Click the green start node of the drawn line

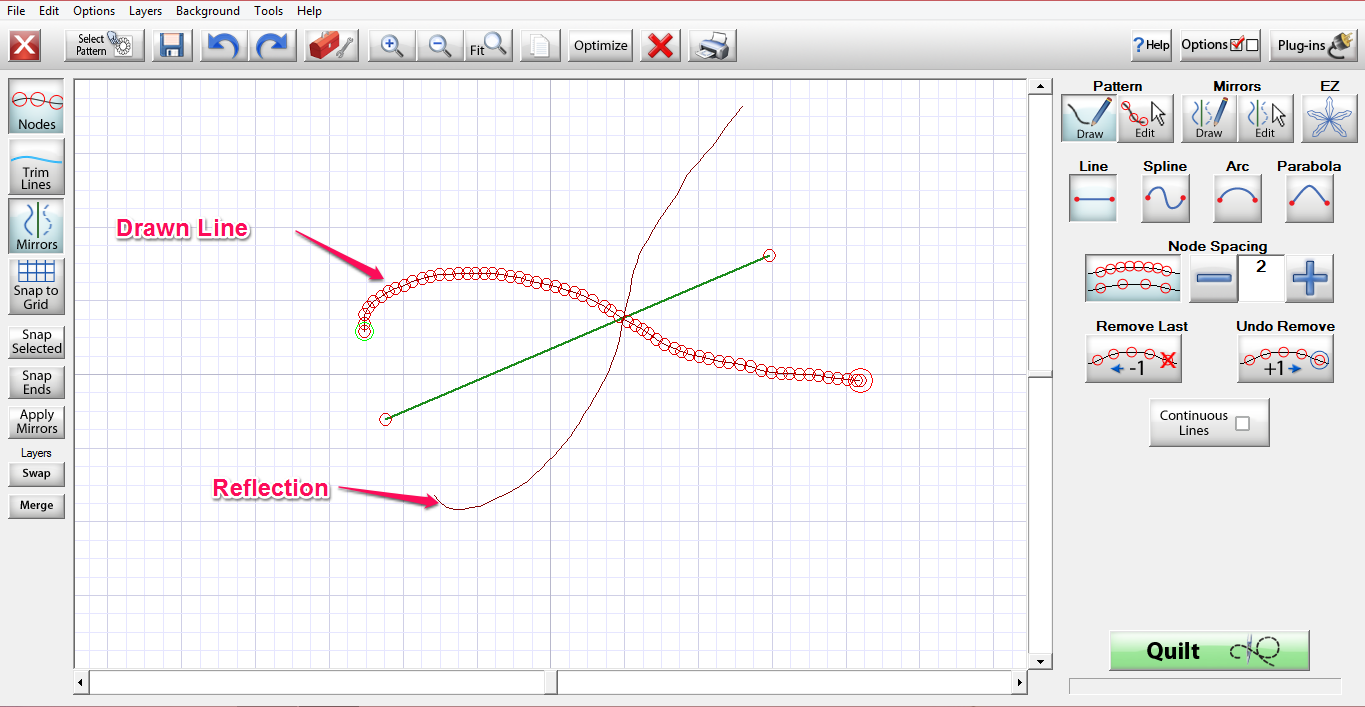364,331
